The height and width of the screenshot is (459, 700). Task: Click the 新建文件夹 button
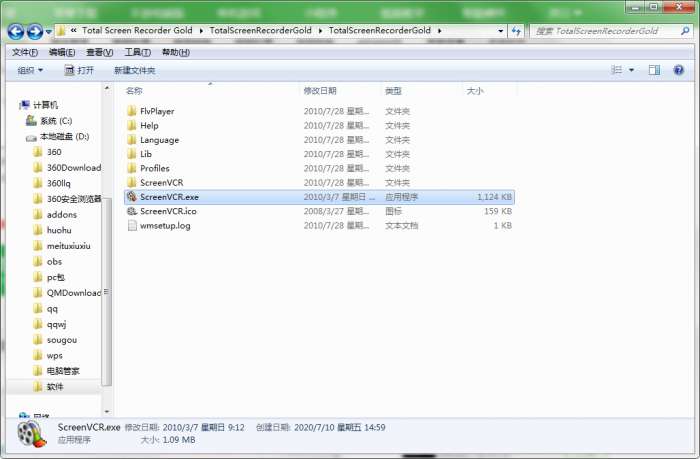tap(134, 70)
